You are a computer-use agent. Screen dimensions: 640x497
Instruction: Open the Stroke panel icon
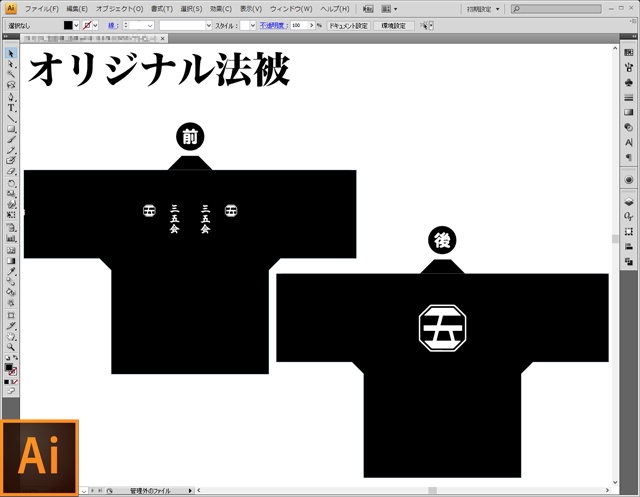pos(628,98)
